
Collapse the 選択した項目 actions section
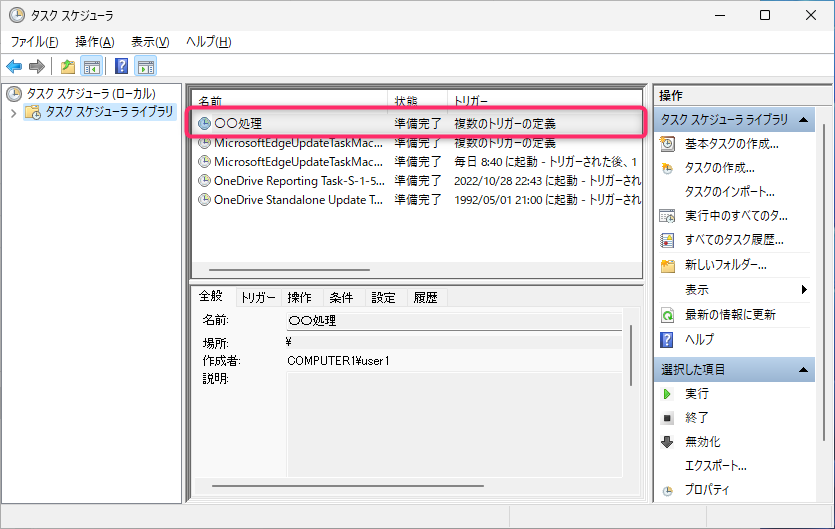[804, 370]
